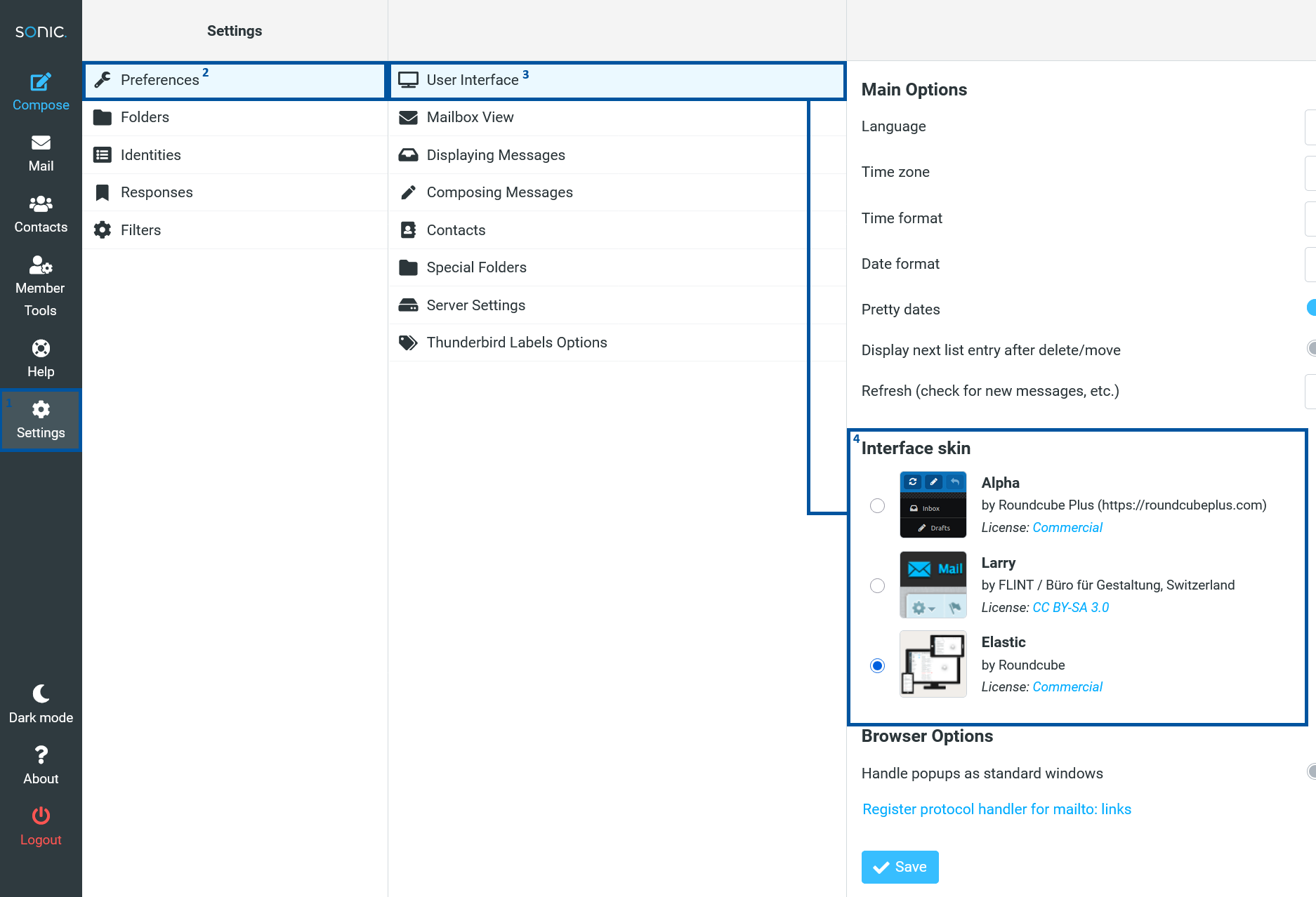Open the Refresh interval dropdown
Screen dimensions: 1316x897
[x=1310, y=392]
